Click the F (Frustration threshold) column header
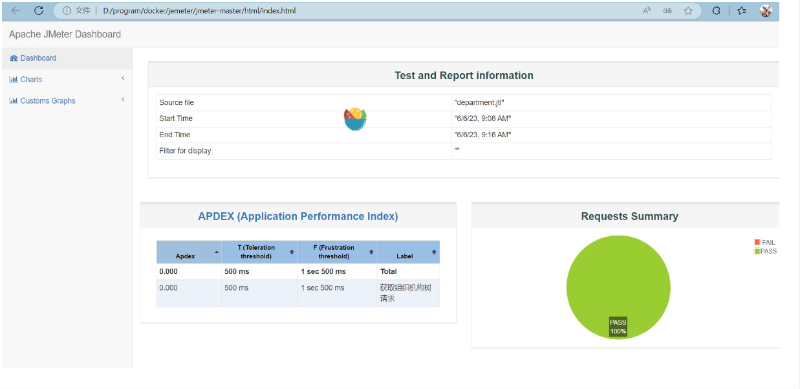This screenshot has height=389, width=800. (337, 252)
